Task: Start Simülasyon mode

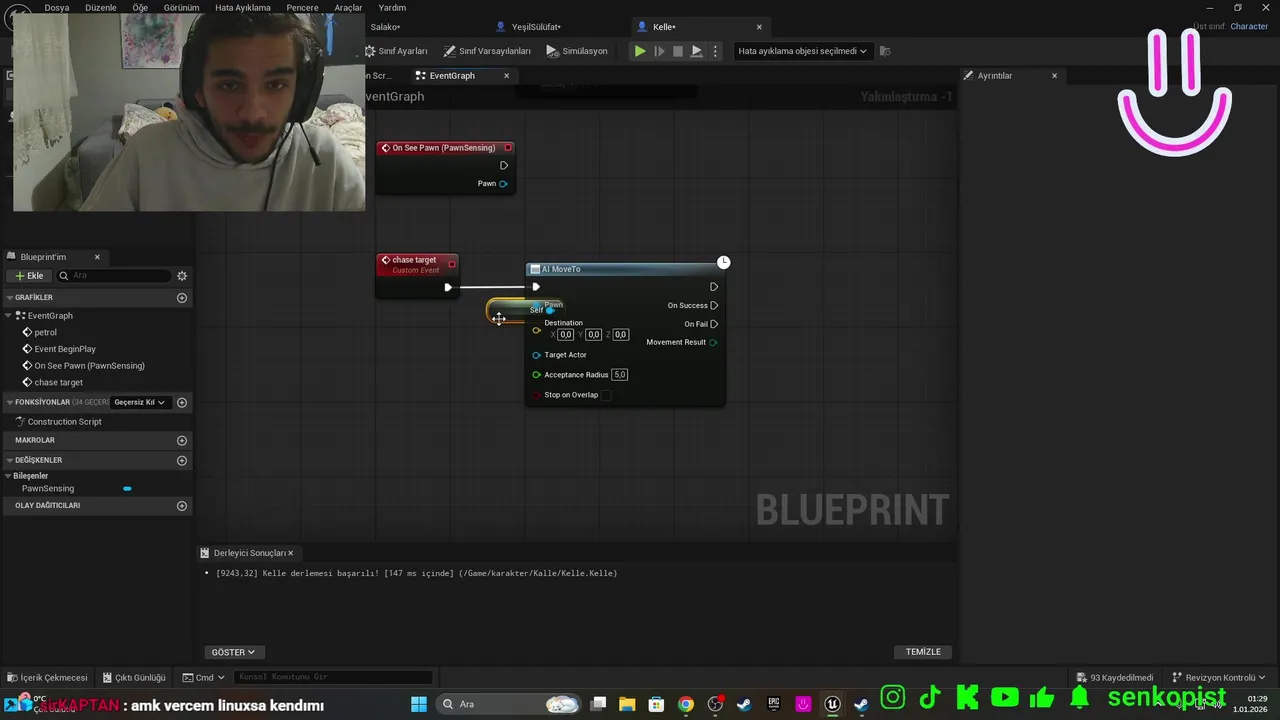Action: (577, 51)
